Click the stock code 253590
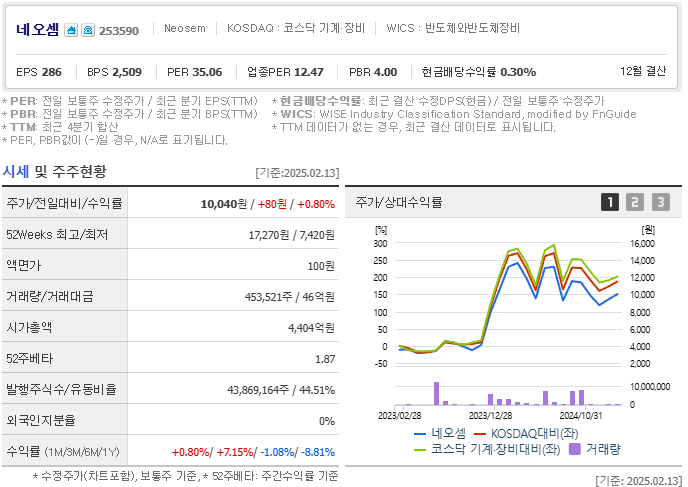 [x=118, y=31]
